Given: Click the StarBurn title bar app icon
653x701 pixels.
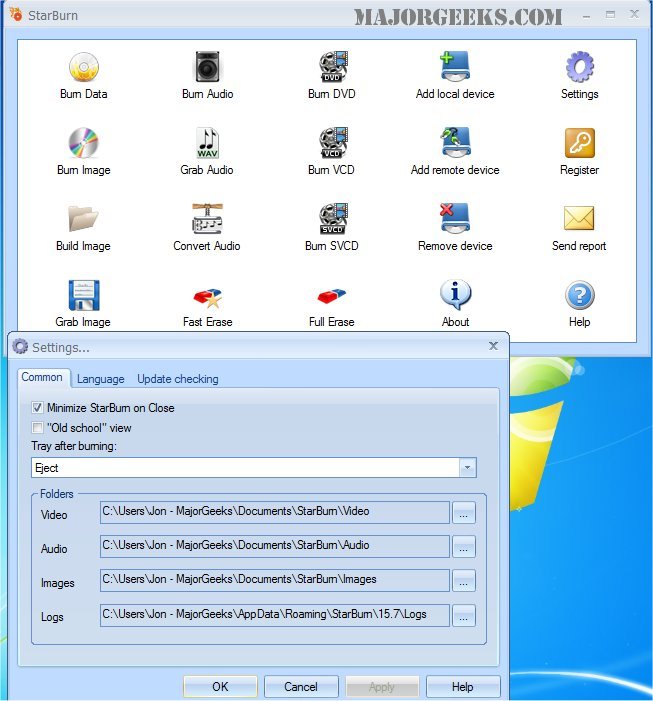Looking at the screenshot, I should click(x=16, y=14).
